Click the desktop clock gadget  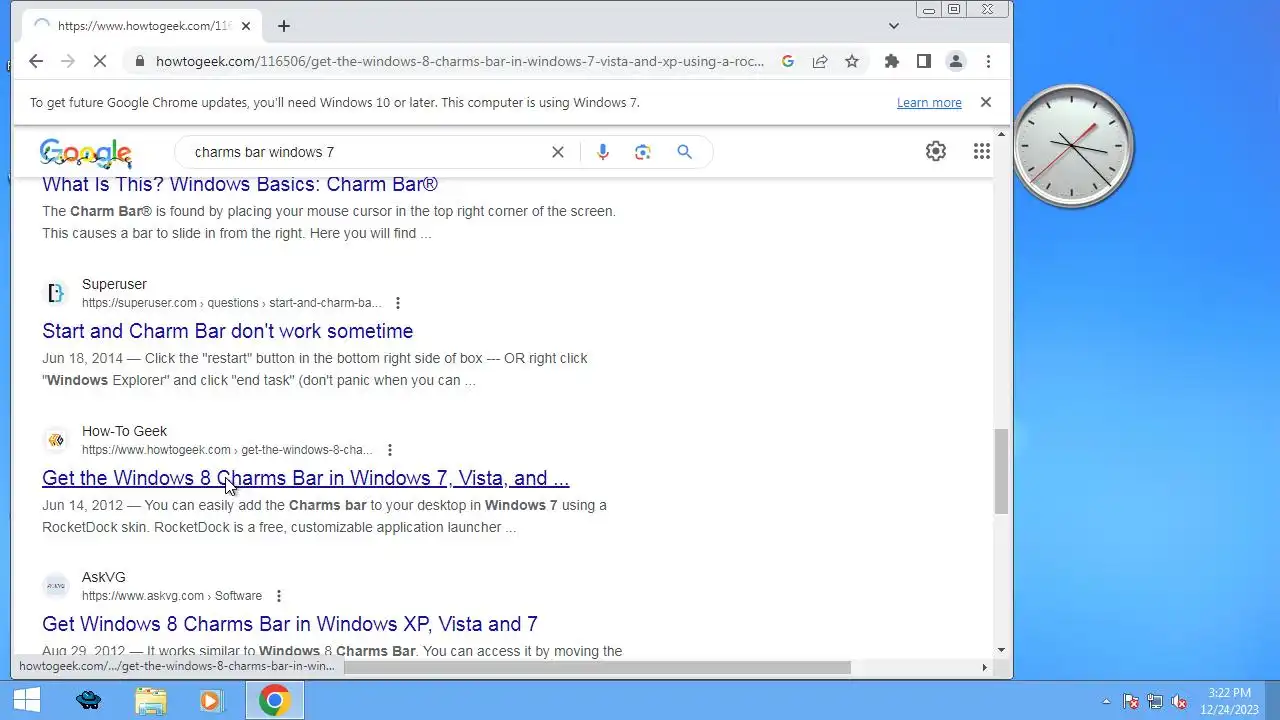click(1072, 147)
